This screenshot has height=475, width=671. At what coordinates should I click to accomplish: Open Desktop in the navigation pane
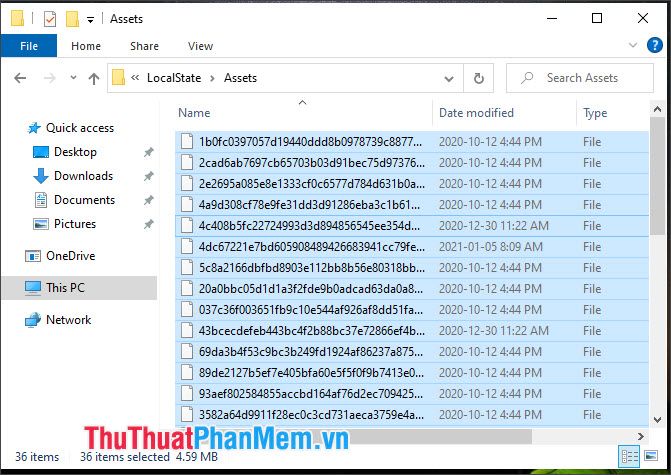tap(75, 152)
